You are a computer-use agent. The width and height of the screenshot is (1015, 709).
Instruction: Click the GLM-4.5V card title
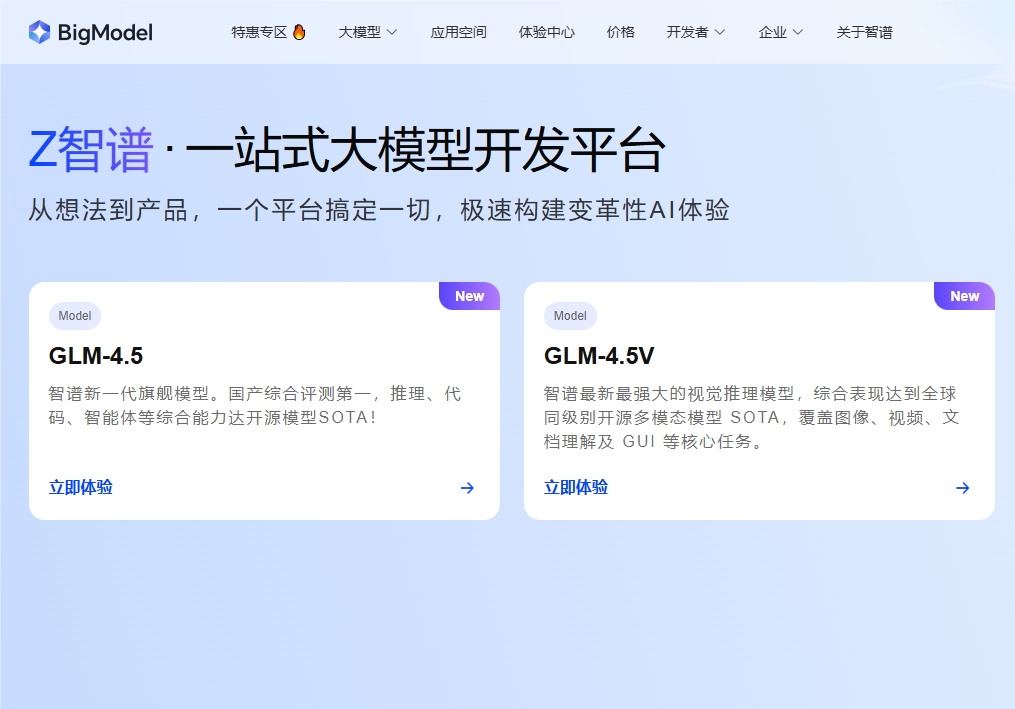tap(599, 356)
